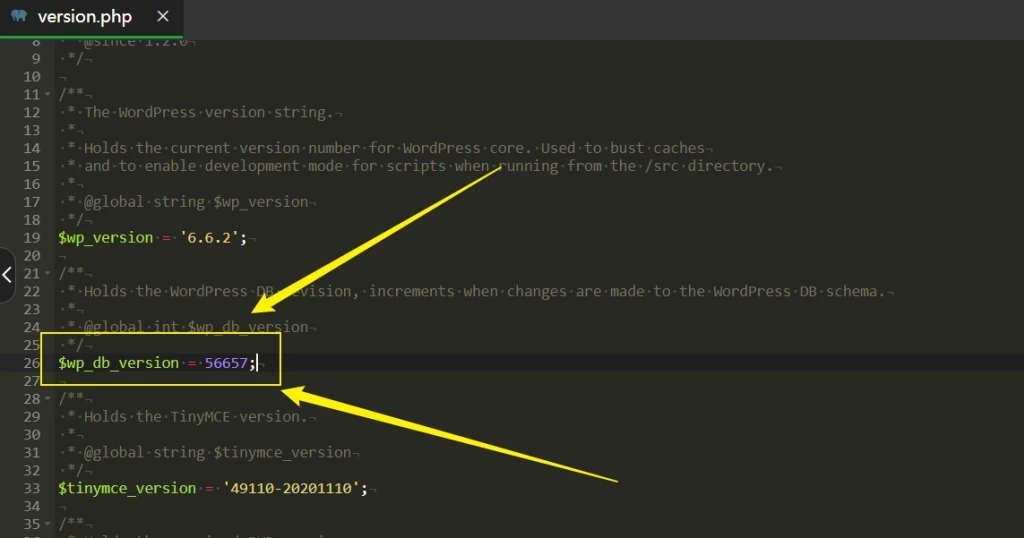Collapse the comment block at line 11
The height and width of the screenshot is (538, 1024).
48,94
